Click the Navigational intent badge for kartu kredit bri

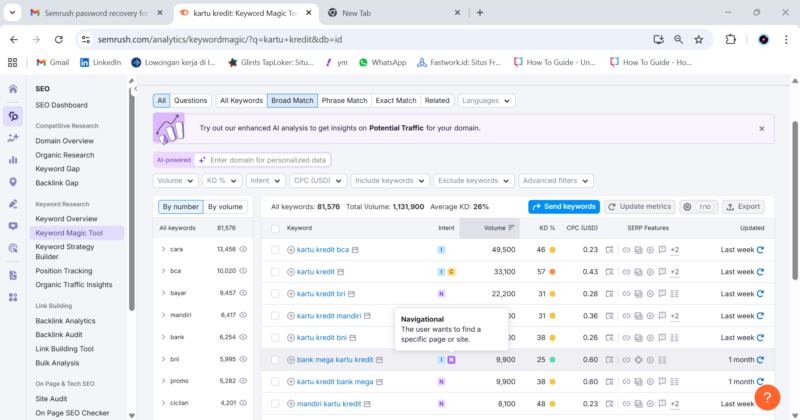click(x=441, y=293)
